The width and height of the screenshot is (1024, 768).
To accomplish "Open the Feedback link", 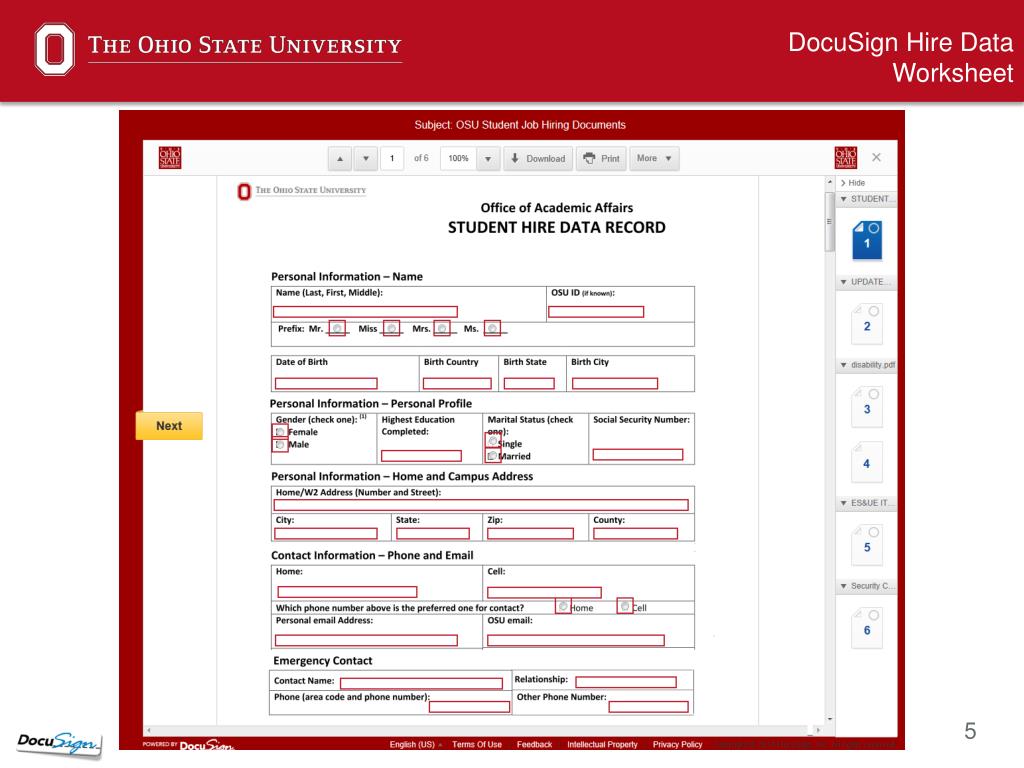I will point(534,744).
